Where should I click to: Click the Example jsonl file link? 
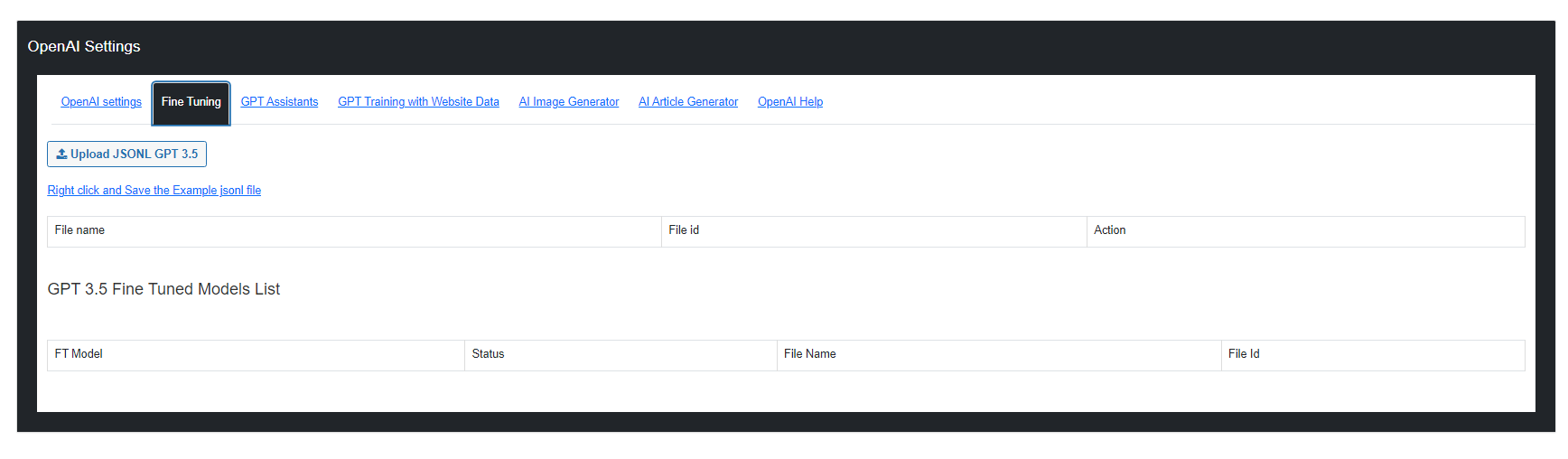154,191
